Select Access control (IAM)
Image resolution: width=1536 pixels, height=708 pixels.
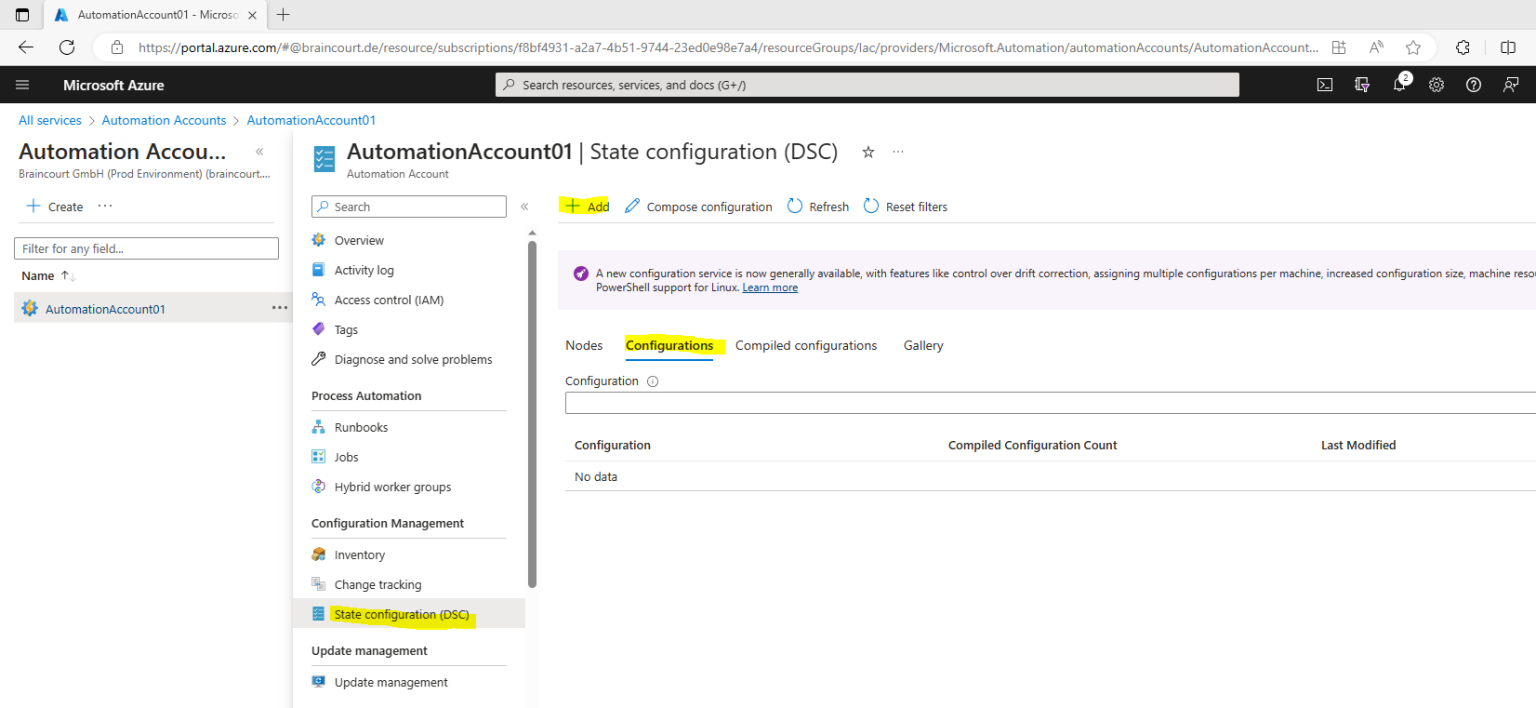pos(390,299)
